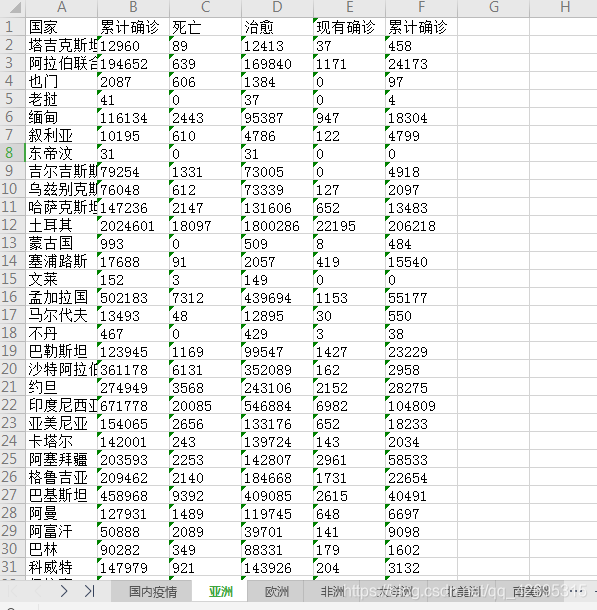Screen dimensions: 597x610
Task: Select column E header
Action: click(349, 7)
